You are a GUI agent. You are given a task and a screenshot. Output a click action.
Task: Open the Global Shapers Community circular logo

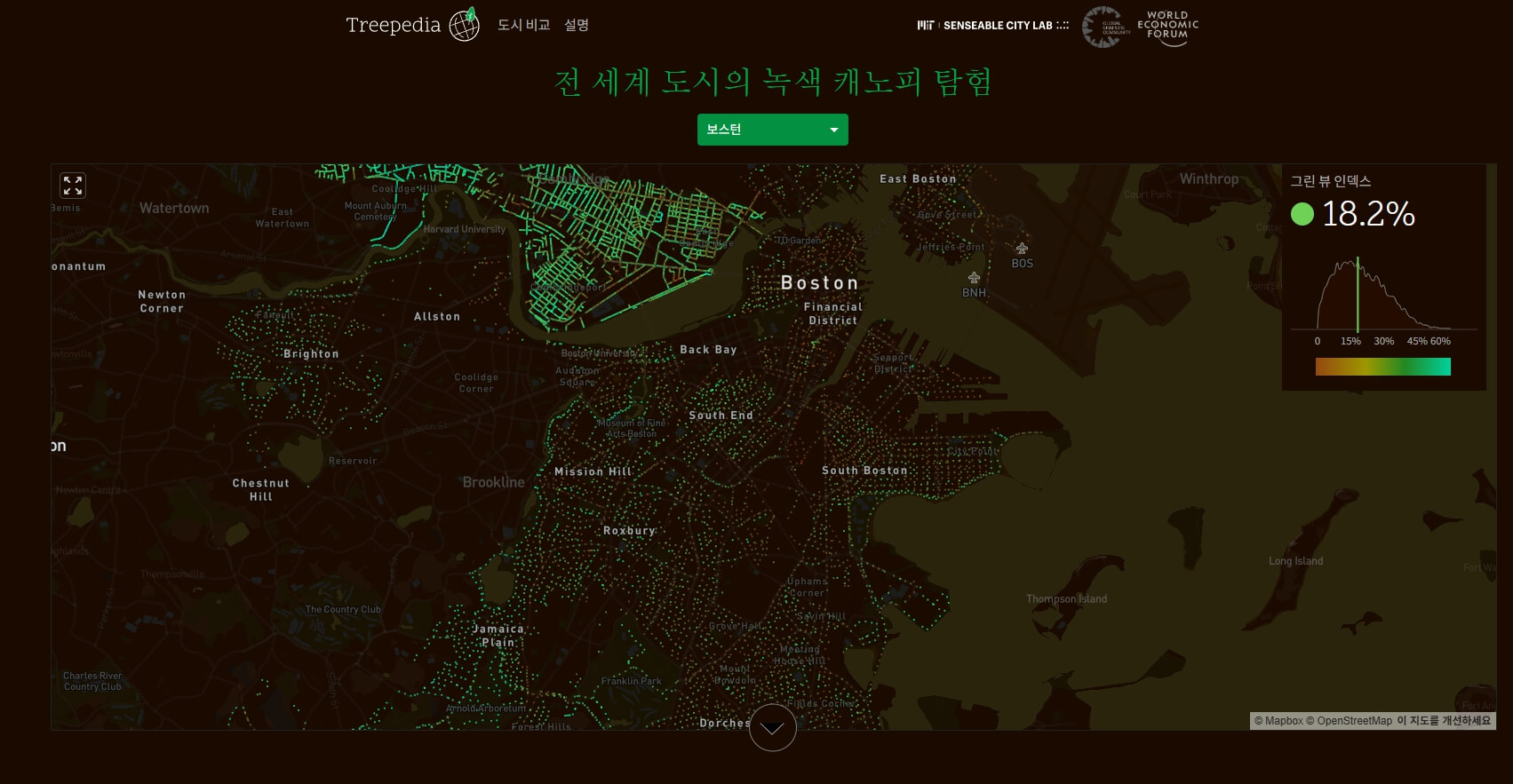point(1103,27)
